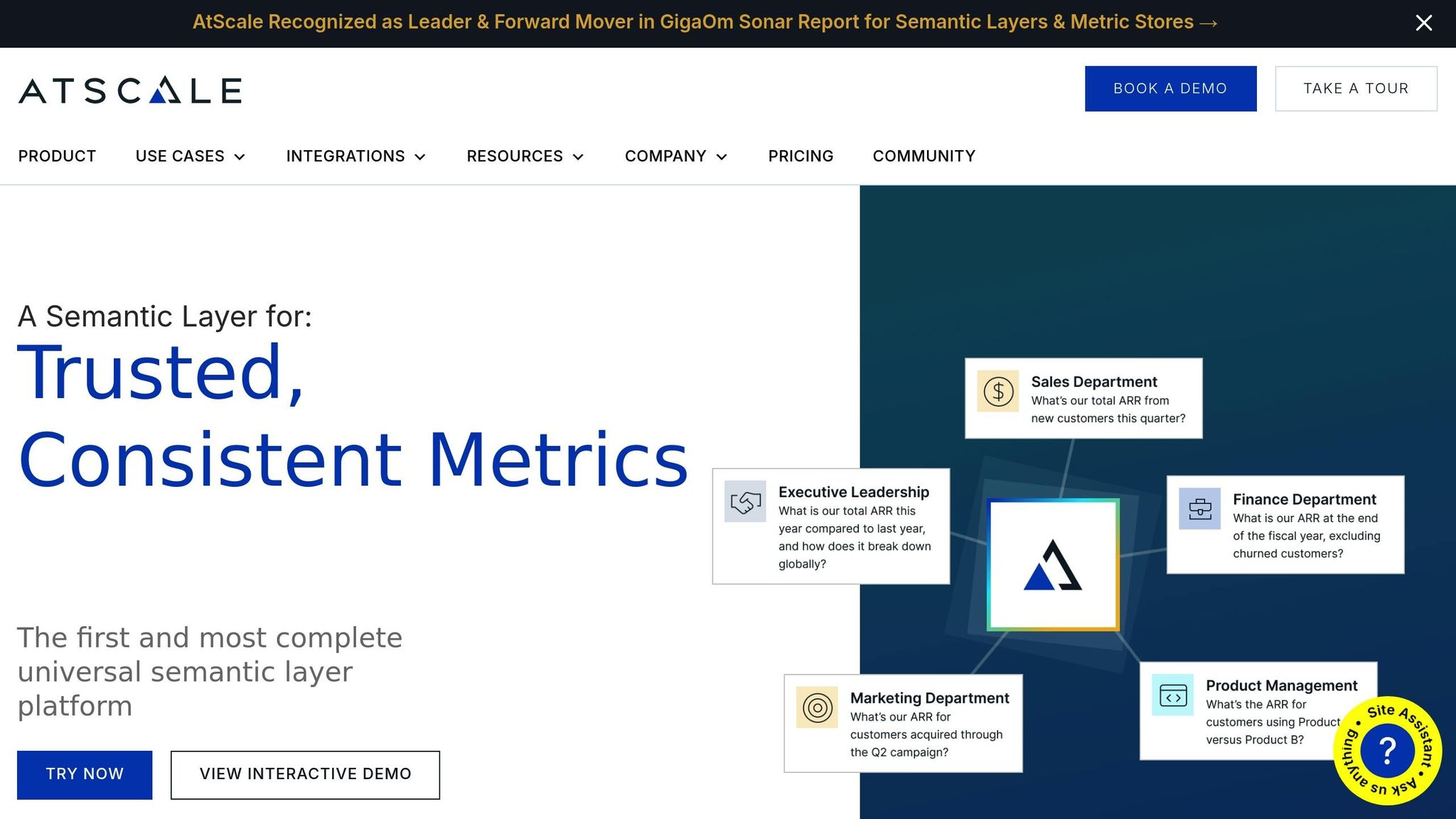Screen dimensions: 1456x819
Task: Click the central AtScale logo tile
Action: click(x=1053, y=565)
